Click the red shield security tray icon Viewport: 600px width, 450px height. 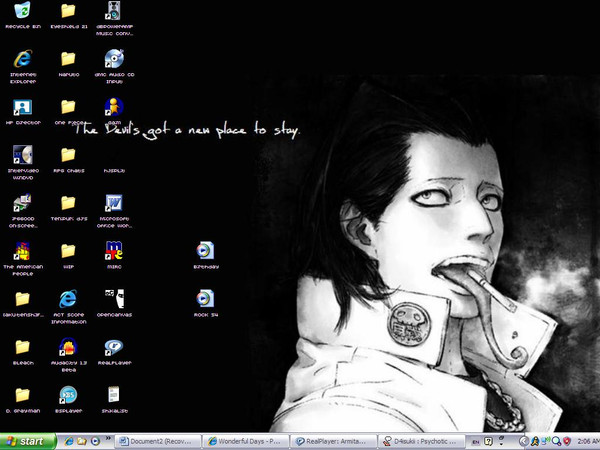pos(567,442)
